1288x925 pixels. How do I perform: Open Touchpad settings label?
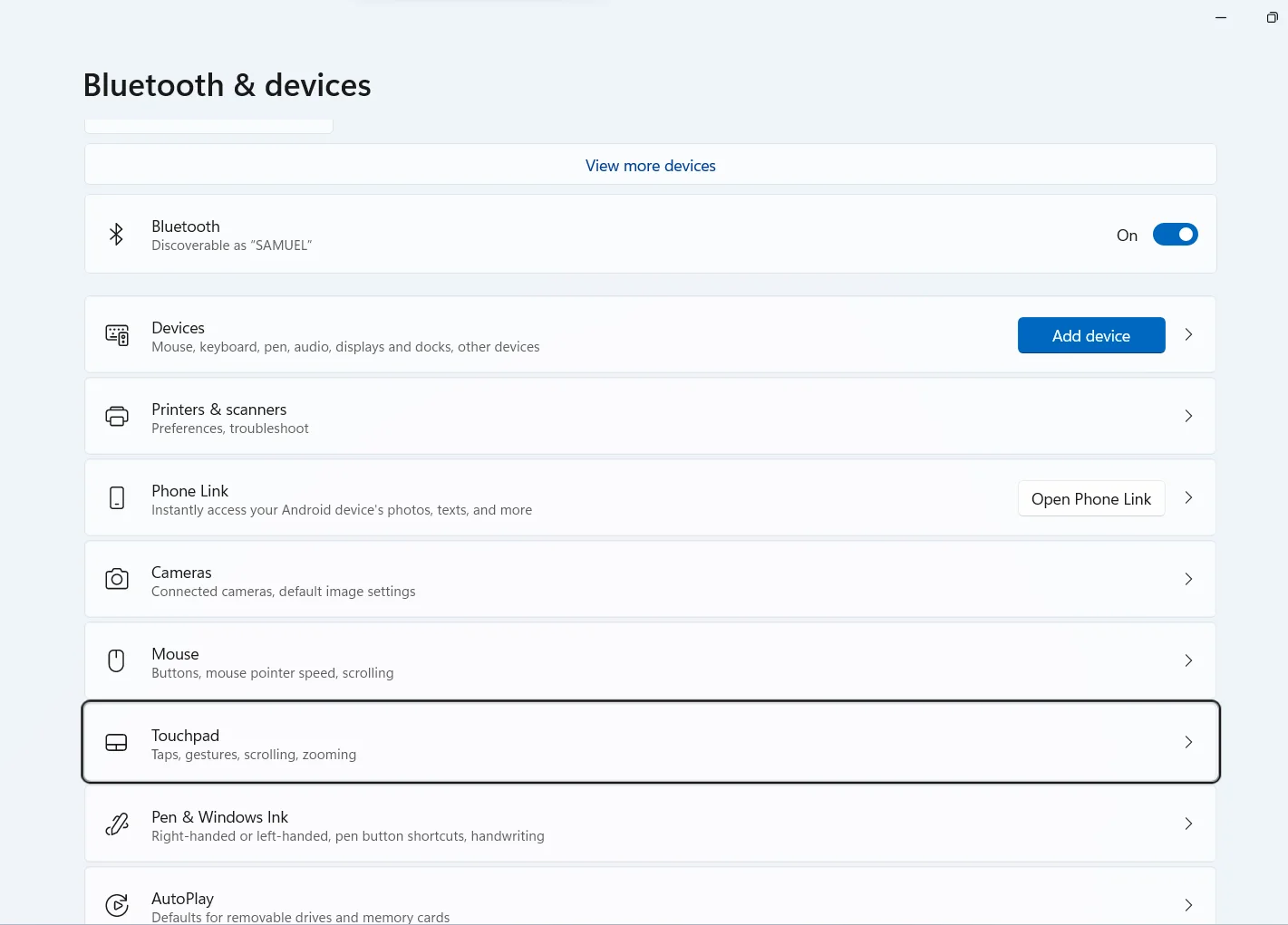pos(185,736)
